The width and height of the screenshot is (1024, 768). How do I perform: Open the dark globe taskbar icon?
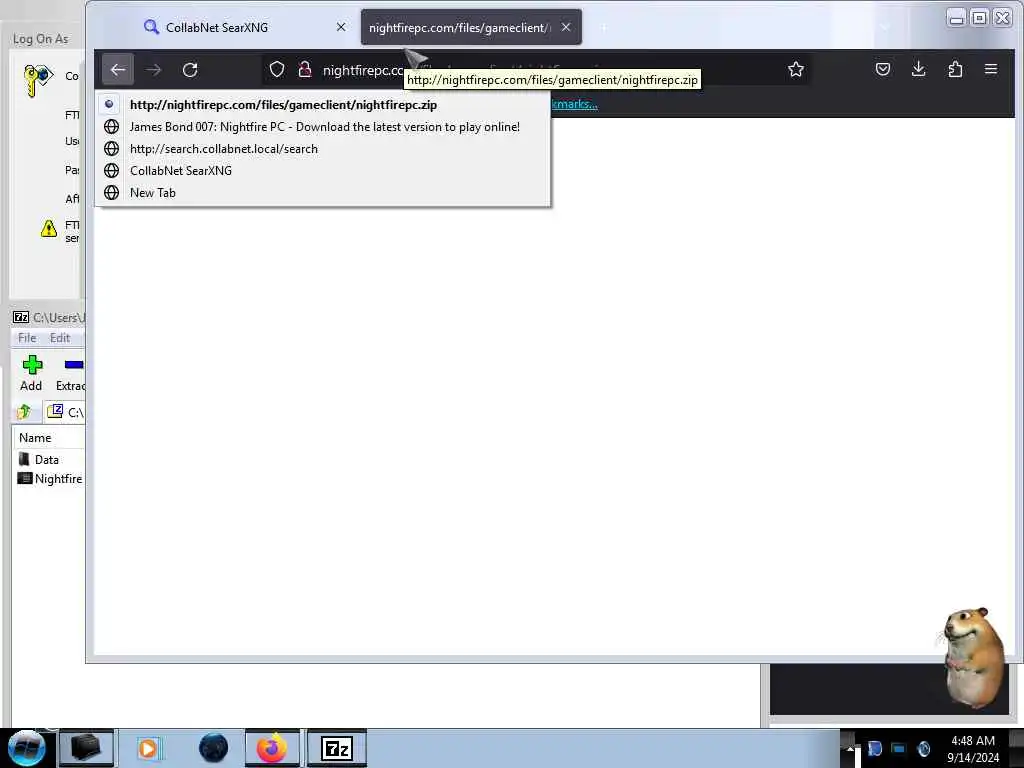(213, 748)
